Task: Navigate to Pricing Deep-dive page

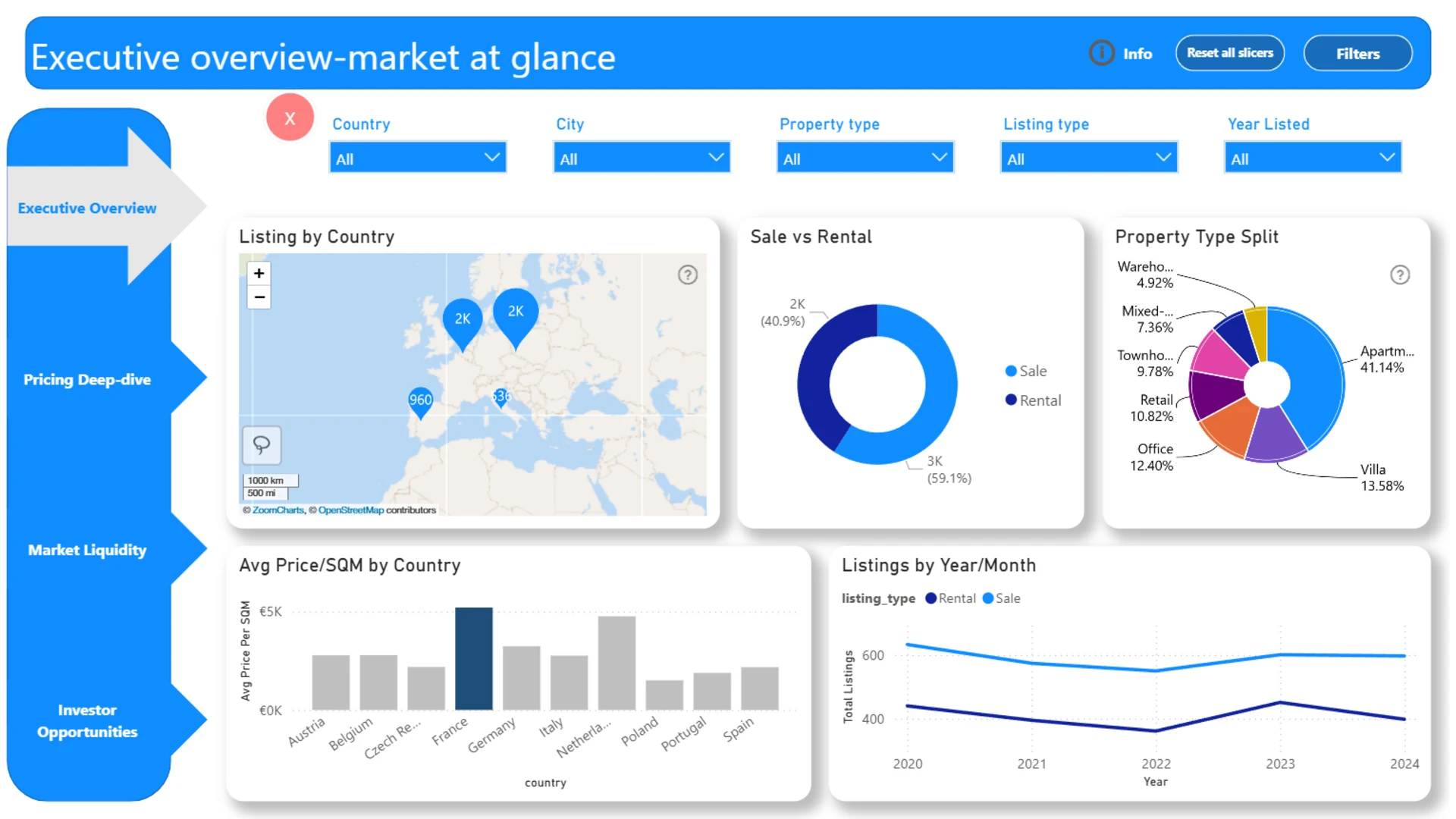Action: point(87,379)
